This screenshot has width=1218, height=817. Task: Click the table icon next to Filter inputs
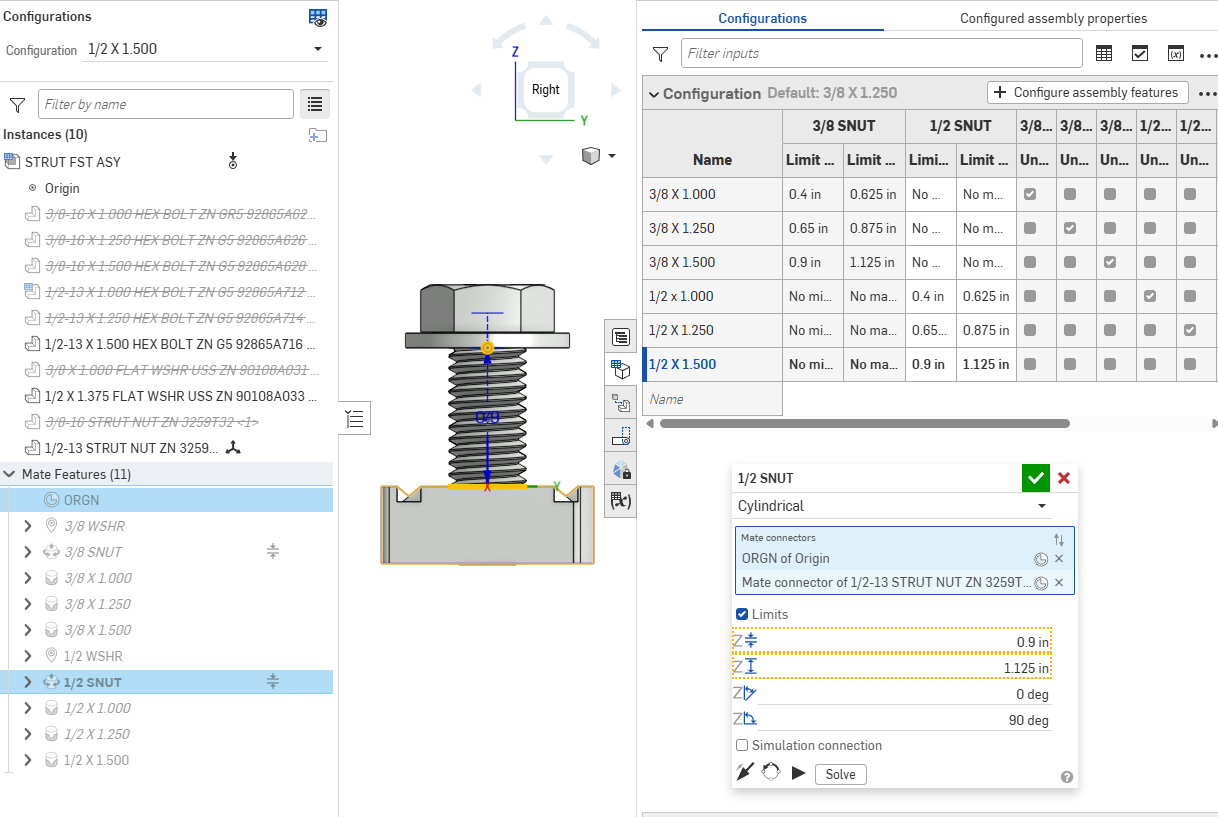pyautogui.click(x=1104, y=53)
